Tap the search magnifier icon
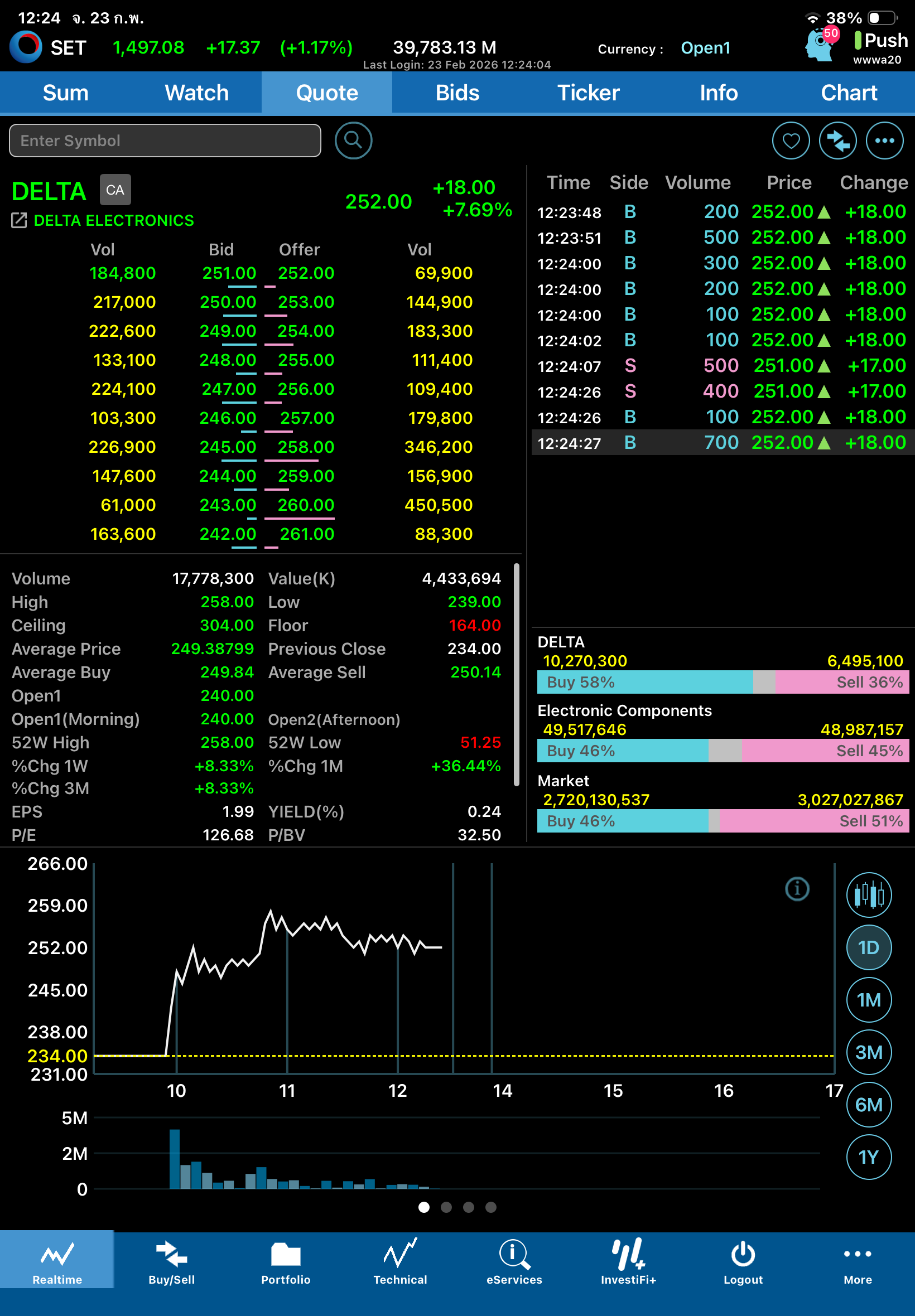This screenshot has width=915, height=1316. click(353, 141)
